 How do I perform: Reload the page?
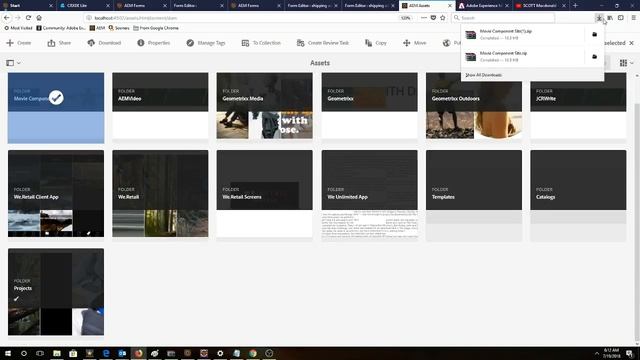click(x=28, y=18)
